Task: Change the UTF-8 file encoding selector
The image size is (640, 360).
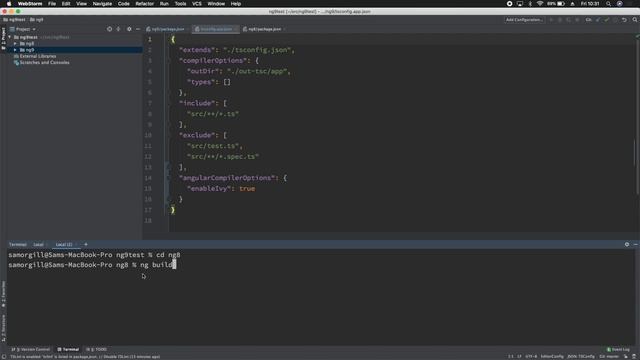Action: [531, 356]
